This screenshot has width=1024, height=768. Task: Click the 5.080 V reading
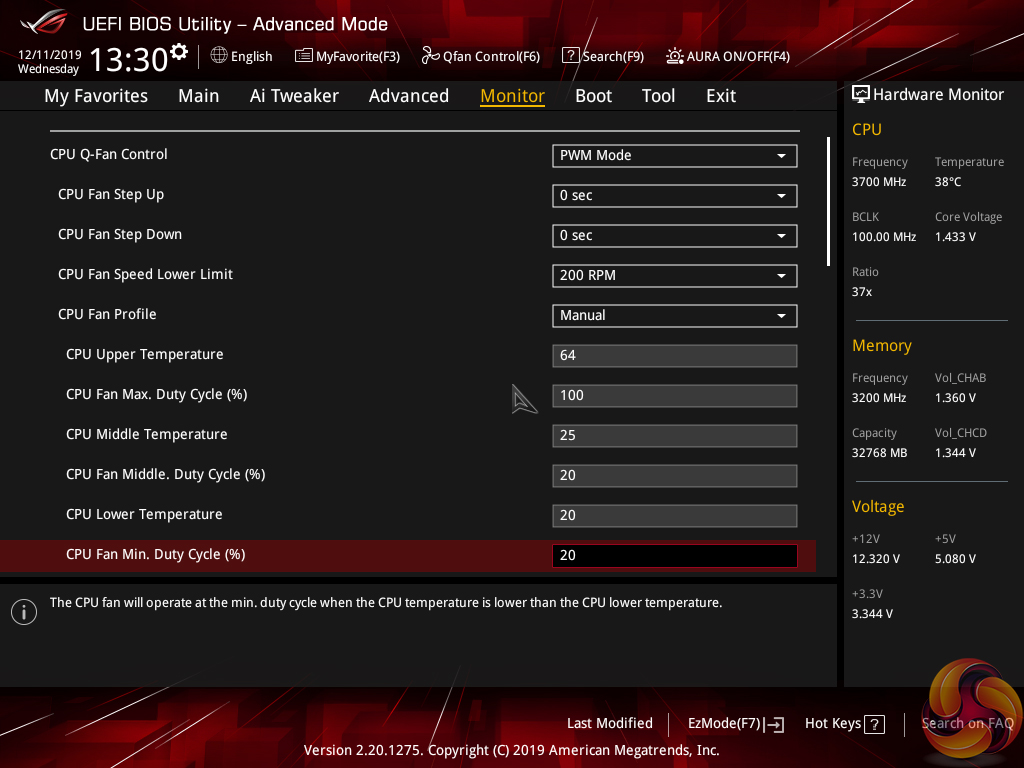(x=955, y=559)
